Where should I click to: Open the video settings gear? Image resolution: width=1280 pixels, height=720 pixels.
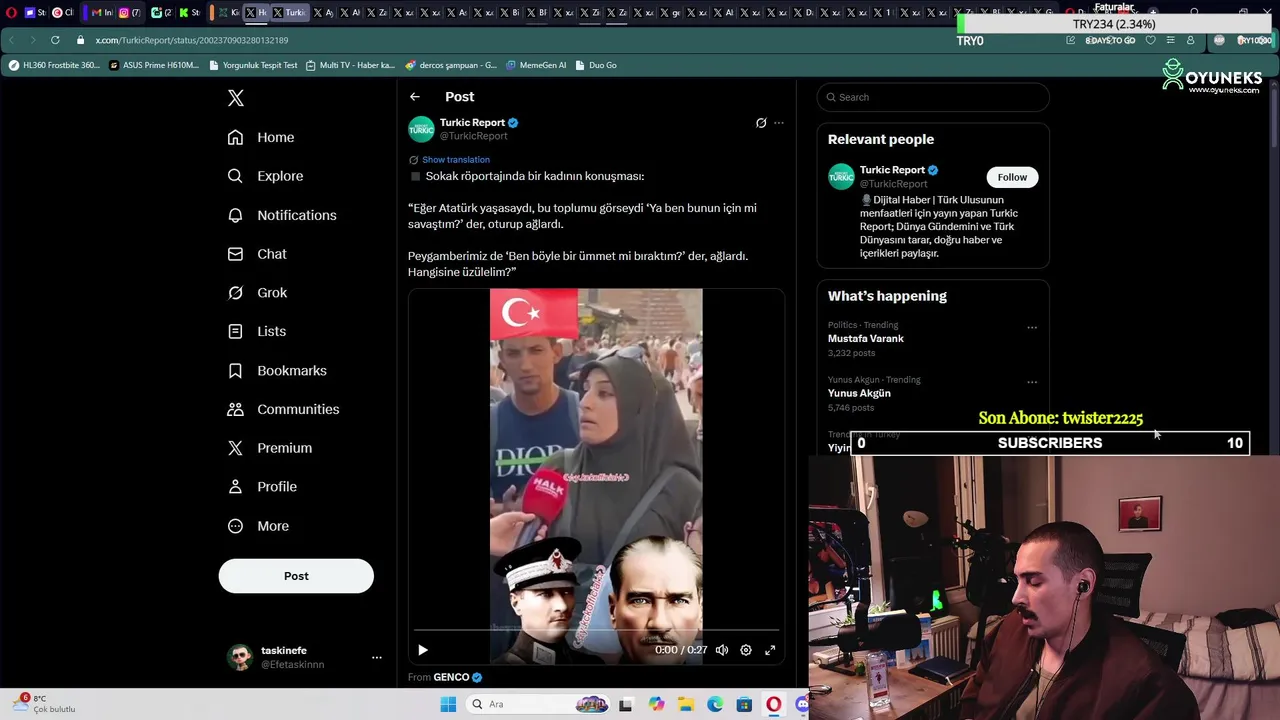pyautogui.click(x=746, y=650)
